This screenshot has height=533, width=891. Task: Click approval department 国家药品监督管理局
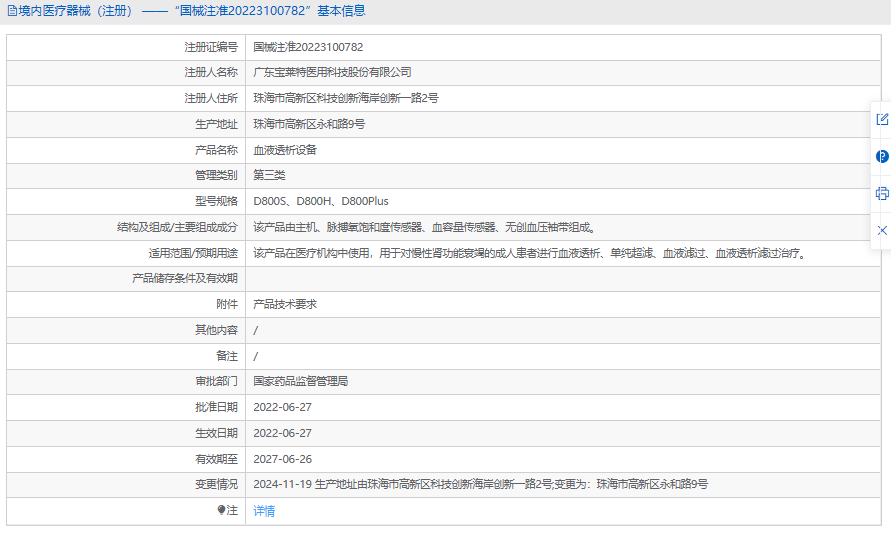301,381
